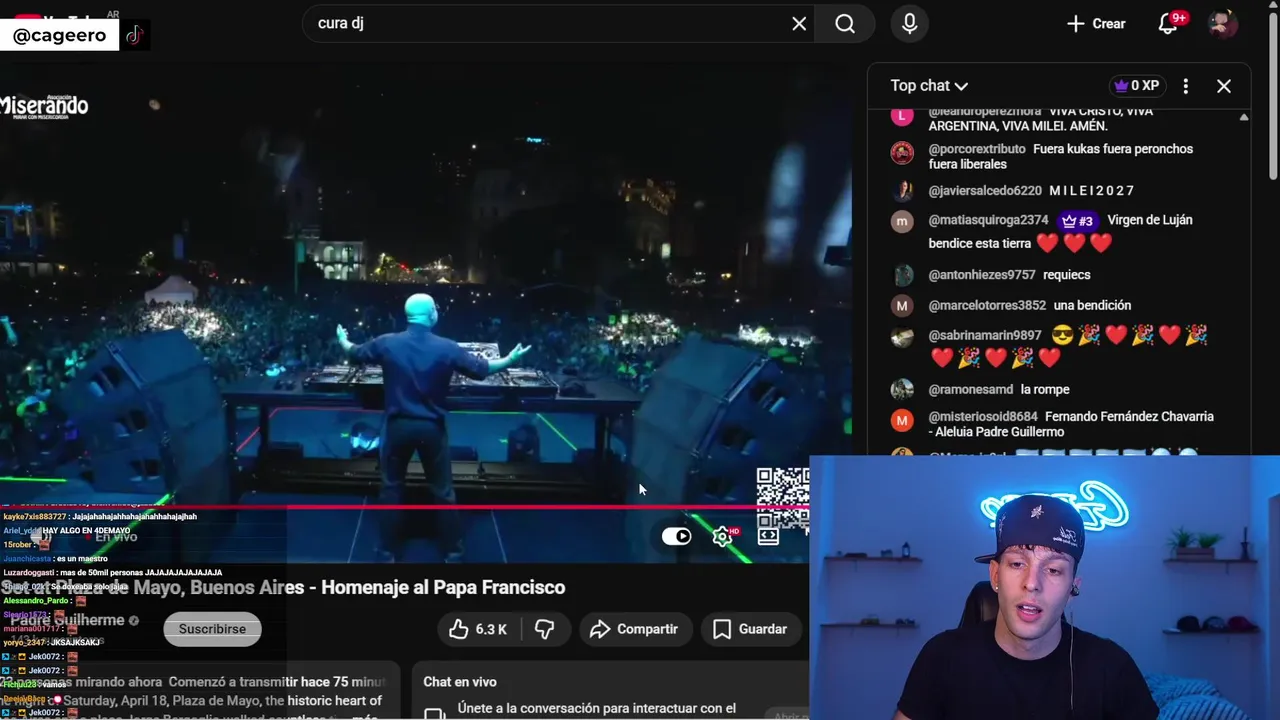Click username @misteriosoid8684 in chat
Viewport: 1280px width, 720px height.
(x=983, y=417)
